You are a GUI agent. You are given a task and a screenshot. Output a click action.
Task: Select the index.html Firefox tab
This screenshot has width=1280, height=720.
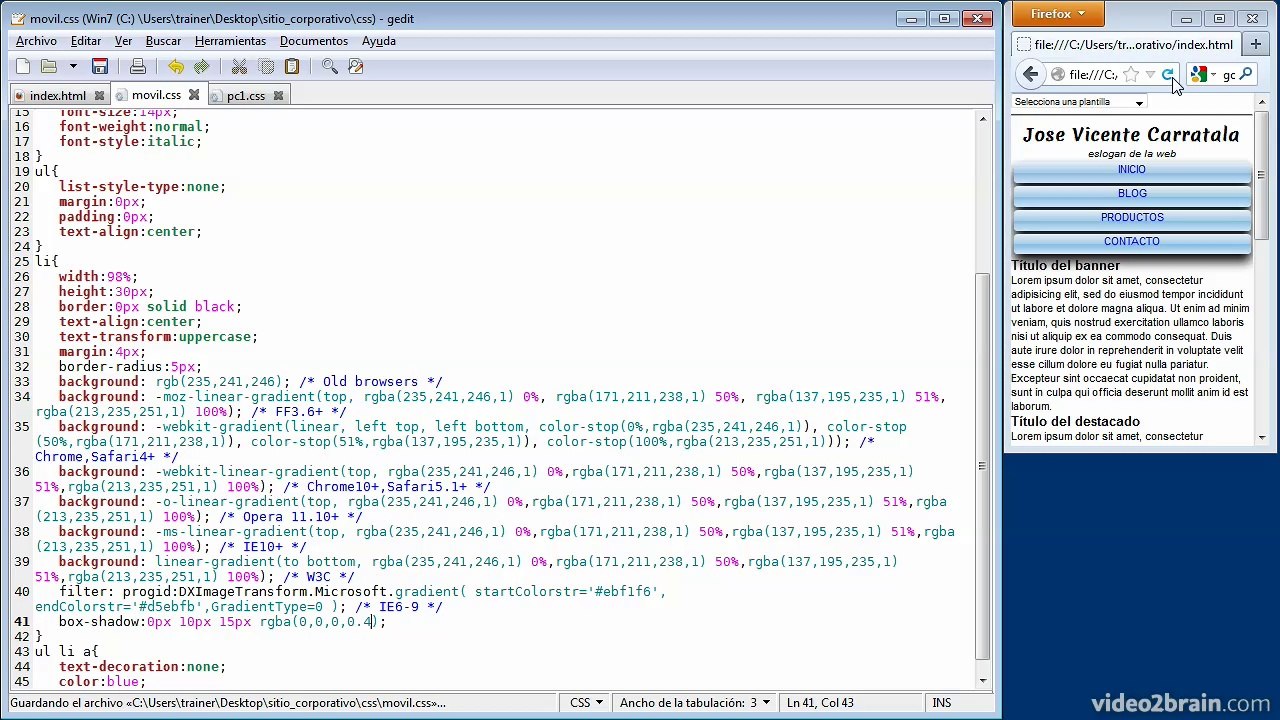1125,44
